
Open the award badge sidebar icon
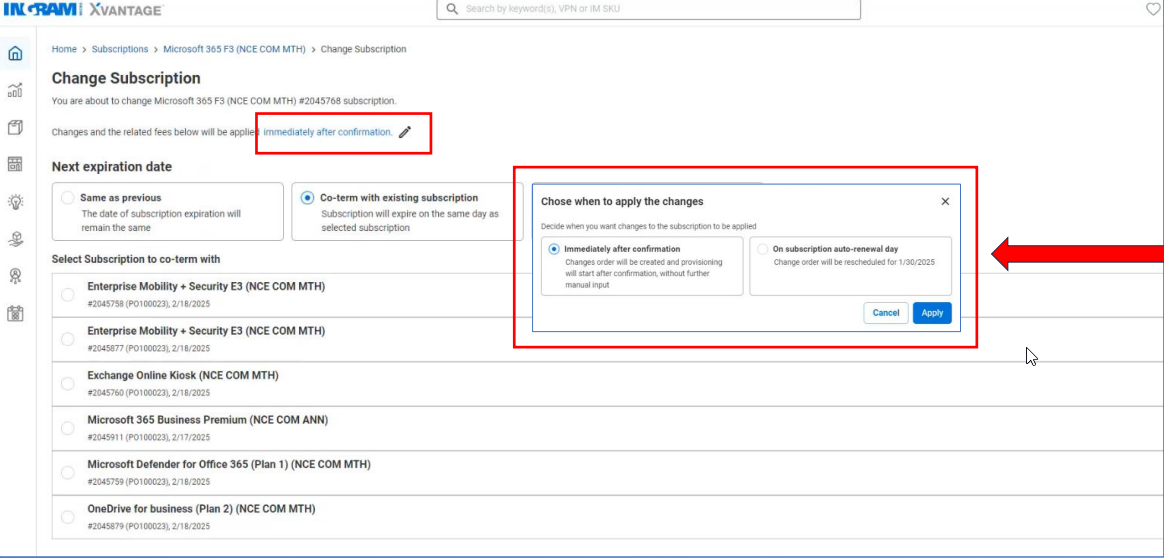(x=15, y=276)
